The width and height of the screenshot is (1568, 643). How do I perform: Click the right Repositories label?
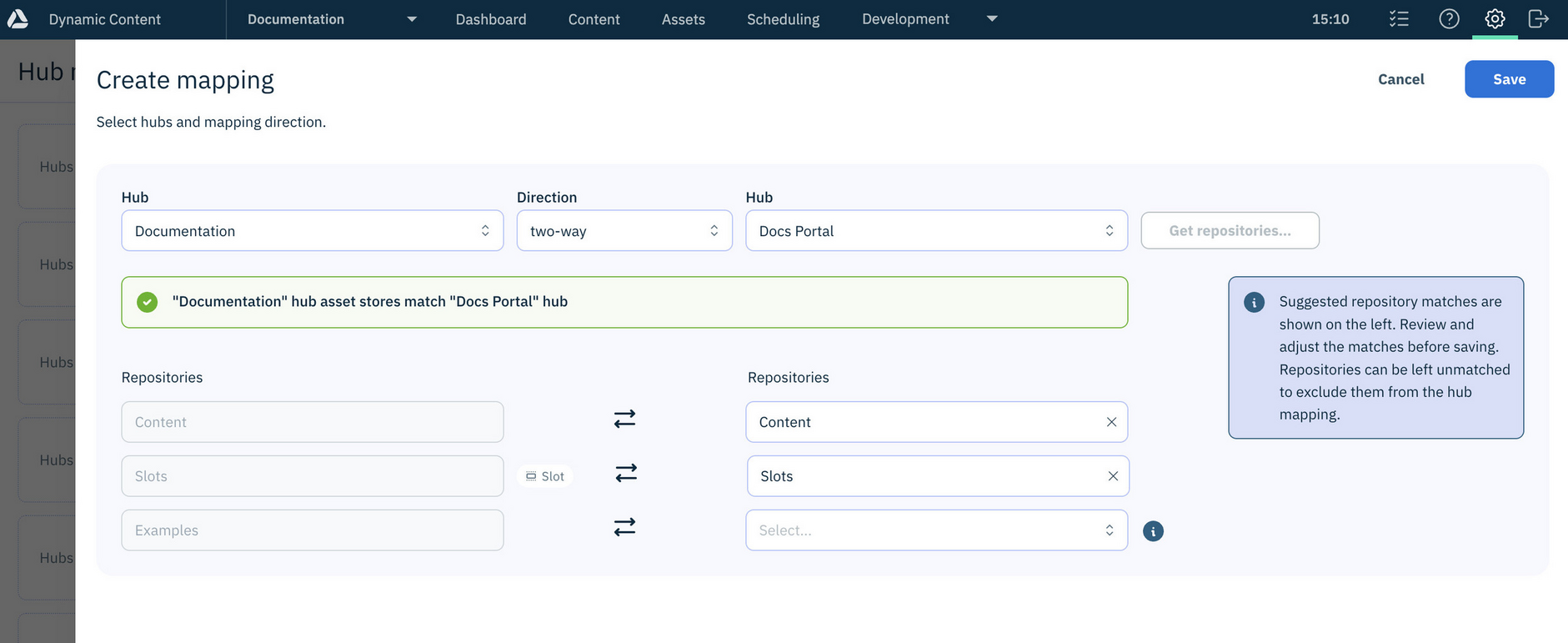pos(789,378)
